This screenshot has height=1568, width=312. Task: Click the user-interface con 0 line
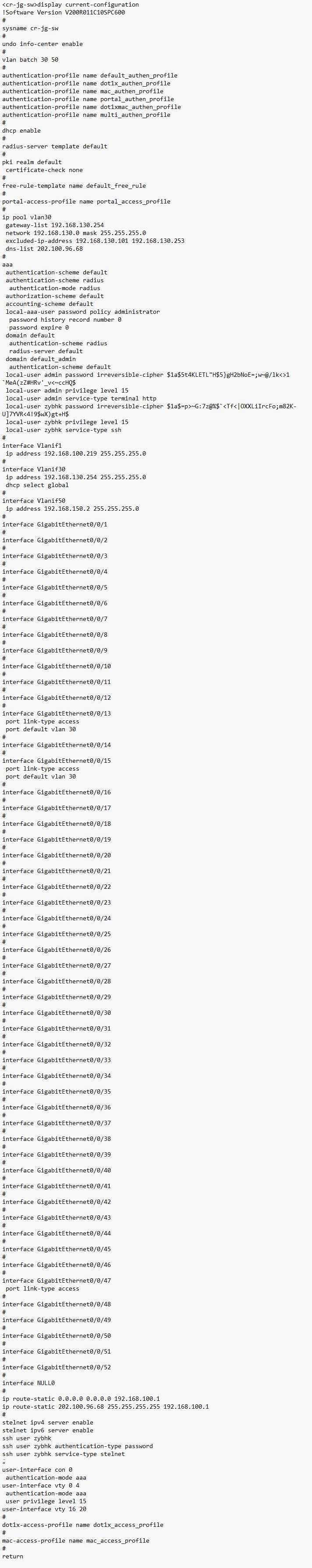coord(37,1470)
